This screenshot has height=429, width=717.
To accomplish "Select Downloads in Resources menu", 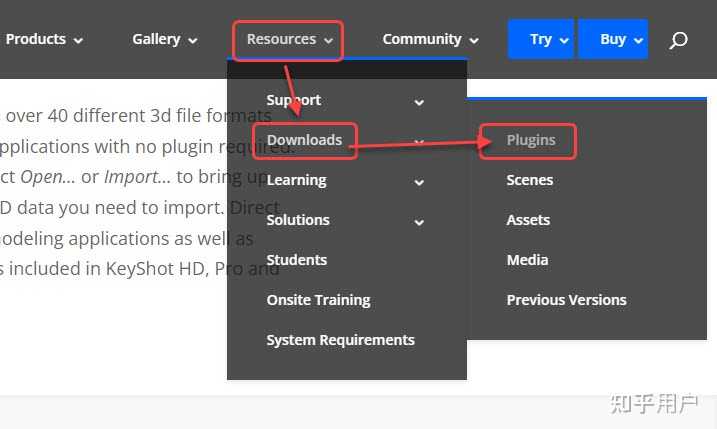I will (x=305, y=140).
